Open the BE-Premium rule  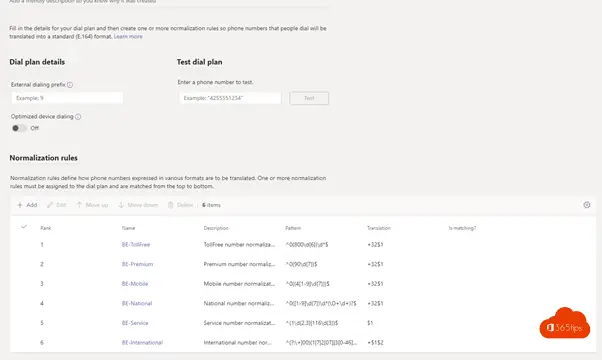click(137, 264)
